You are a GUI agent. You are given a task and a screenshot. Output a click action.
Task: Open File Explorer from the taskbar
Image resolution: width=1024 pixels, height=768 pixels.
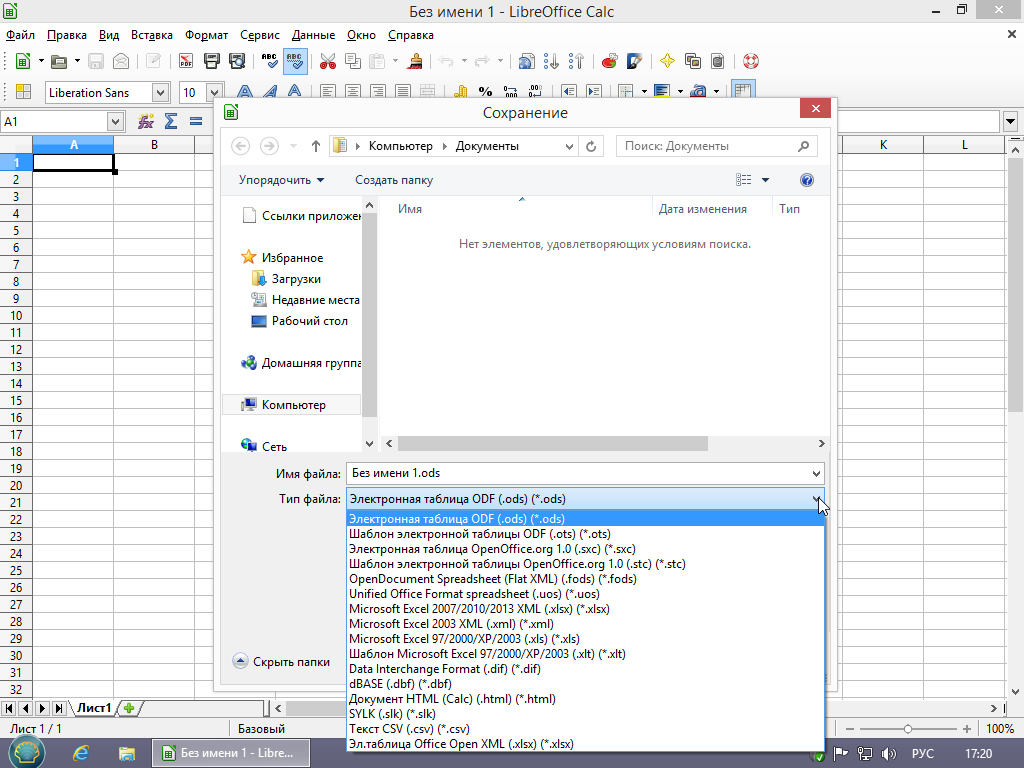pos(126,753)
